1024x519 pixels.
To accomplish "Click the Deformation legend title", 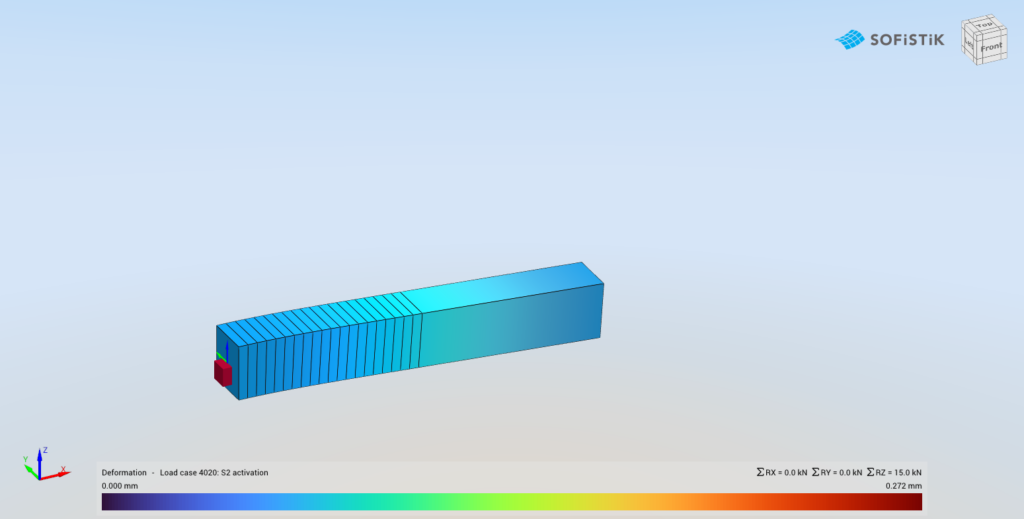I will 125,472.
